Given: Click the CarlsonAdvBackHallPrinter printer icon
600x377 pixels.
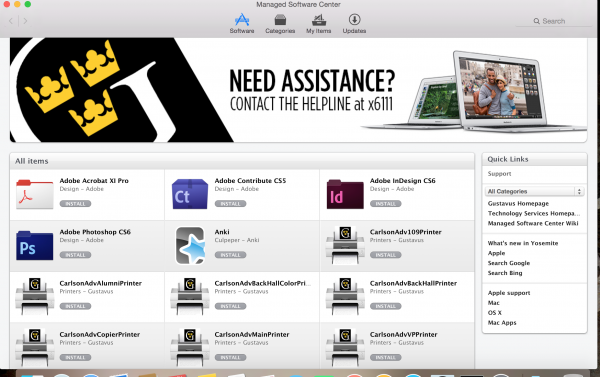Looking at the screenshot, I should (345, 296).
